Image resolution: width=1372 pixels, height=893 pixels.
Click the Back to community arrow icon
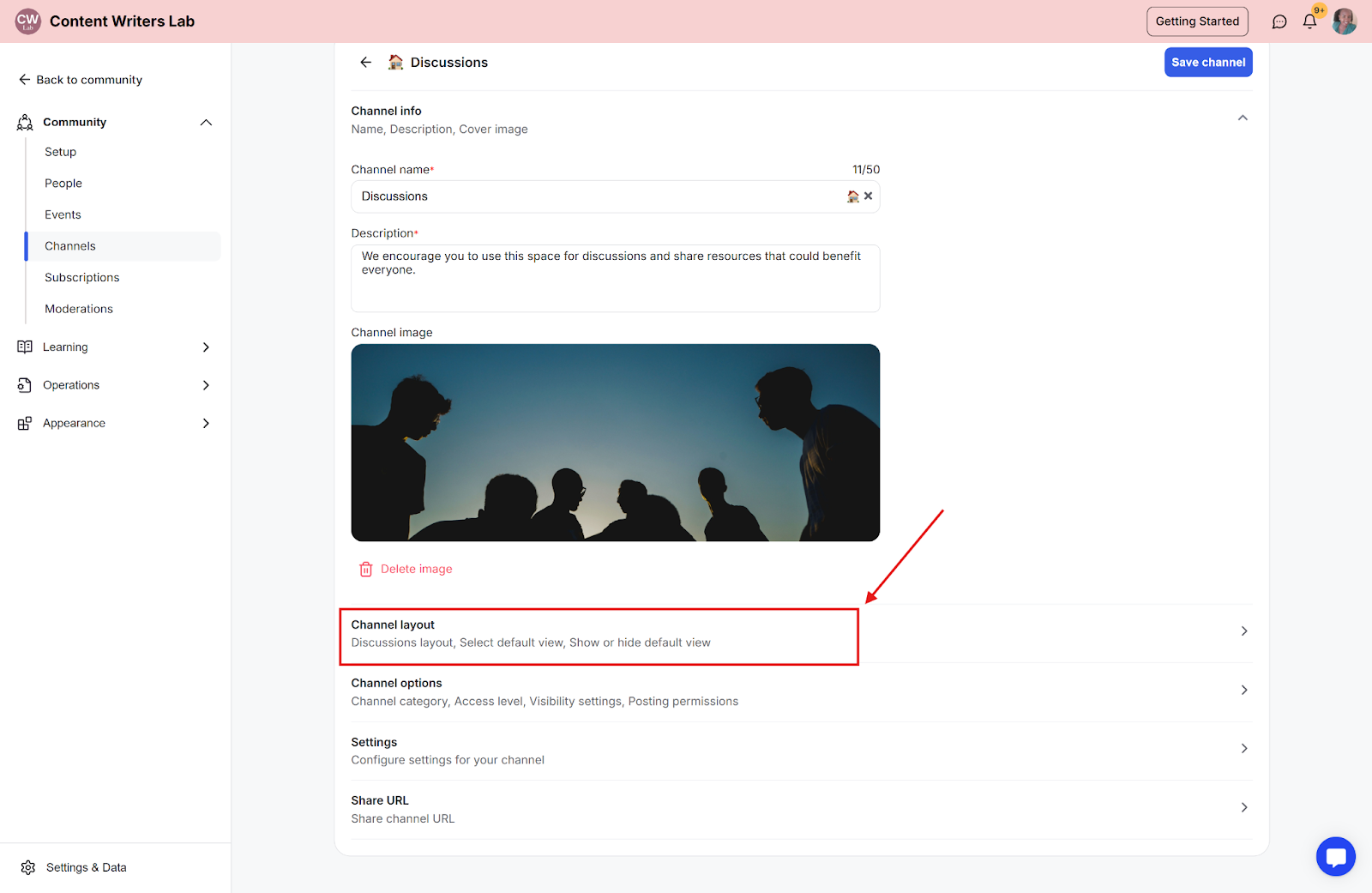tap(25, 80)
